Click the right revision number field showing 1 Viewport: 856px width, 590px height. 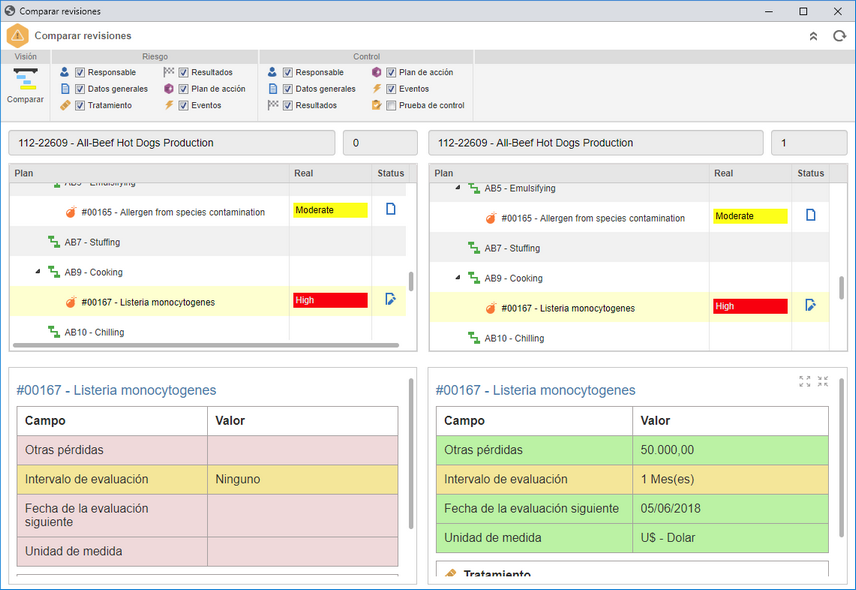(809, 143)
